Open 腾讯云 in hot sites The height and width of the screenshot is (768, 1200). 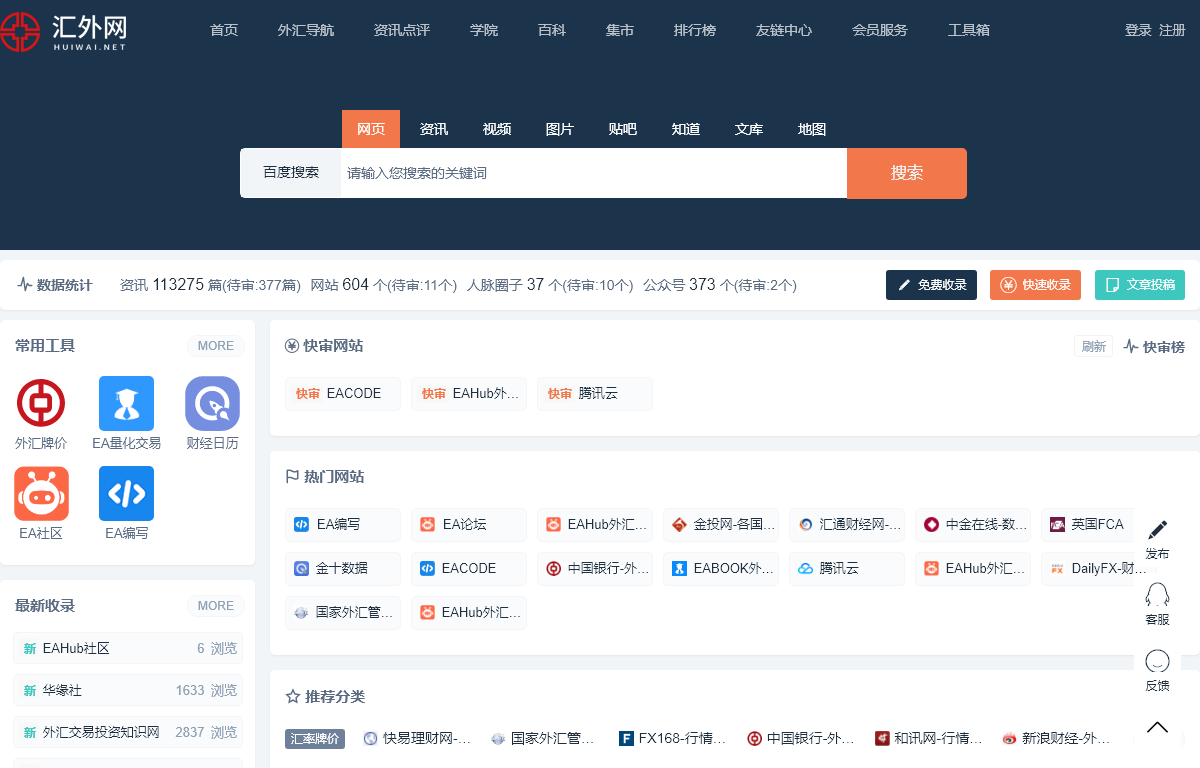(x=847, y=568)
